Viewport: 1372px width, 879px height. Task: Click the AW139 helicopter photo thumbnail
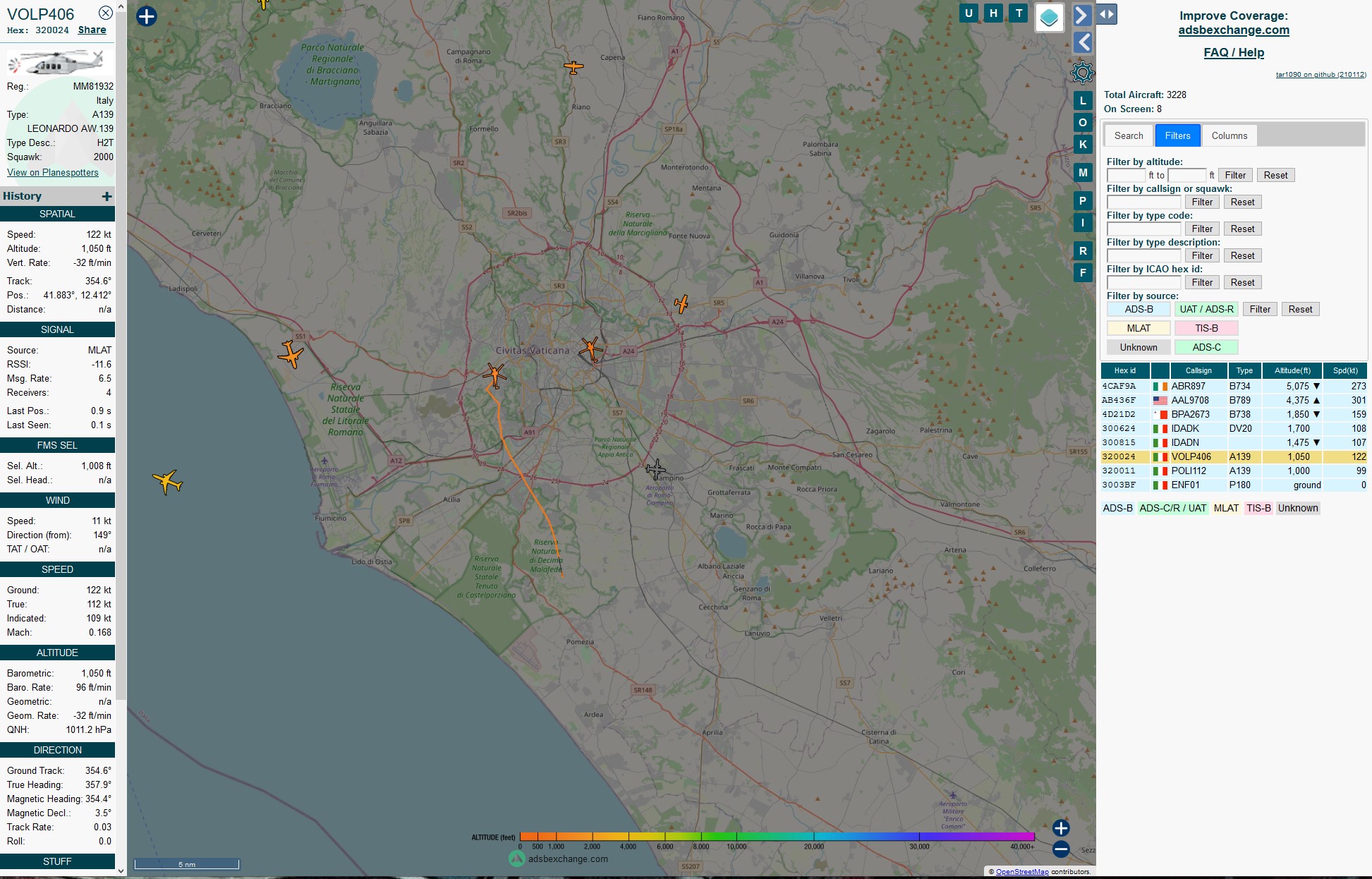59,62
